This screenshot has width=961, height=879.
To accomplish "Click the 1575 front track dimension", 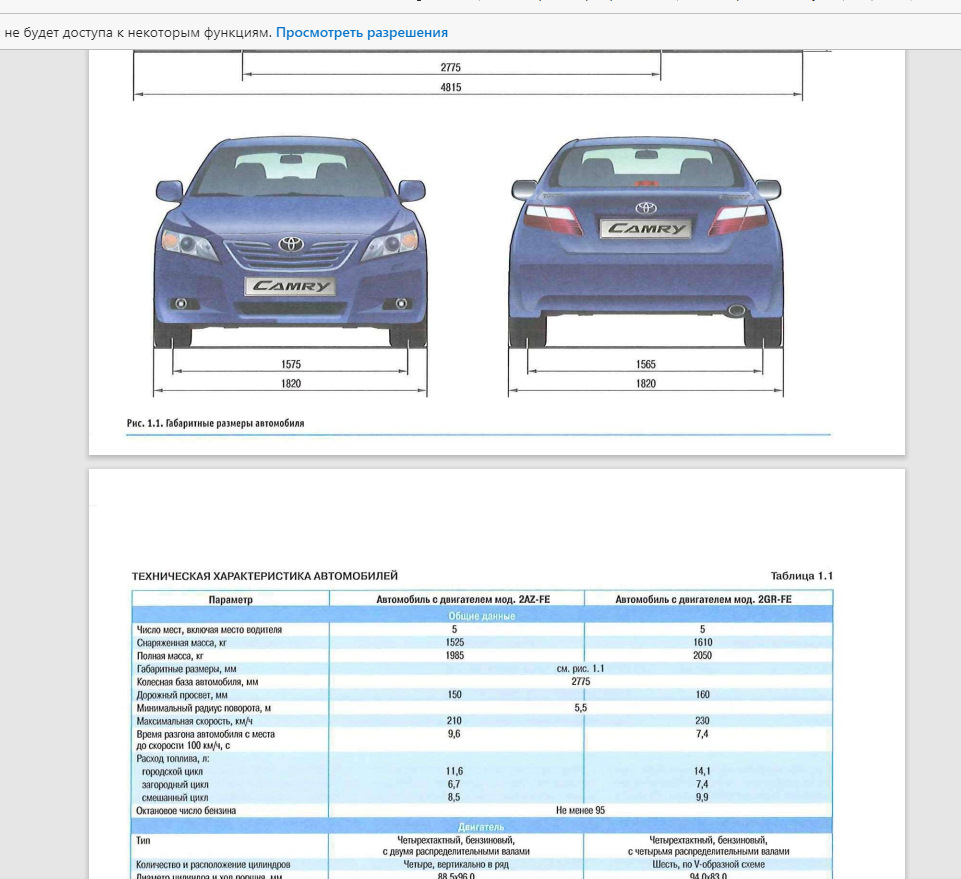I will coord(291,365).
